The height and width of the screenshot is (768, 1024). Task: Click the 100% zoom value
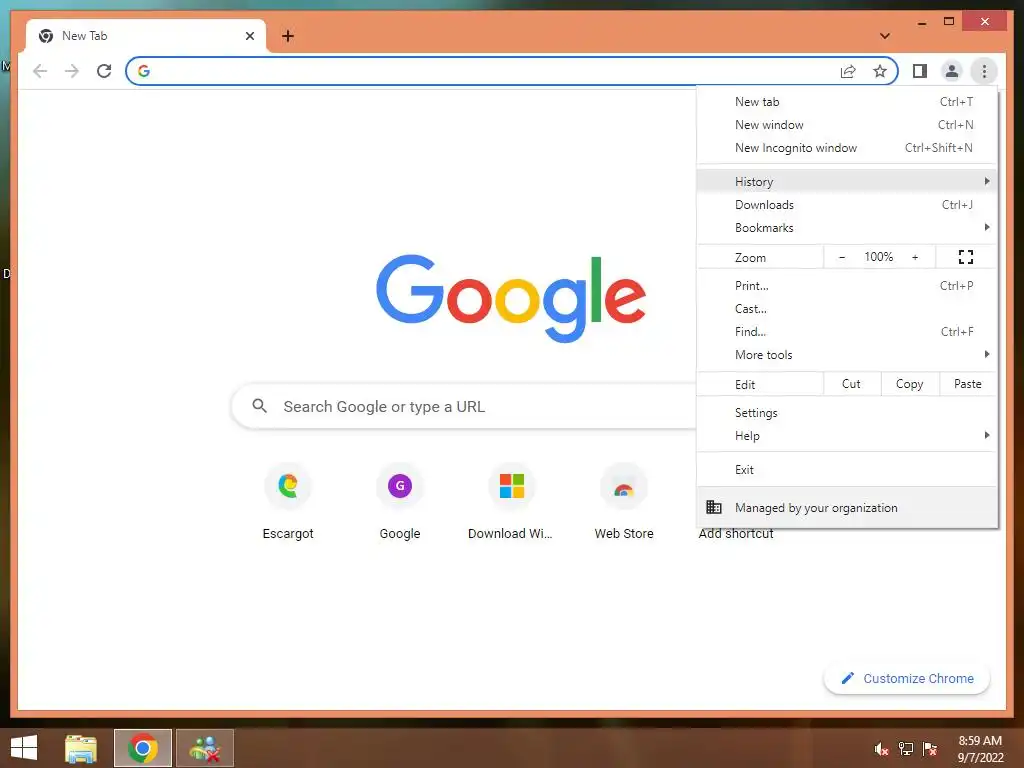coord(878,257)
